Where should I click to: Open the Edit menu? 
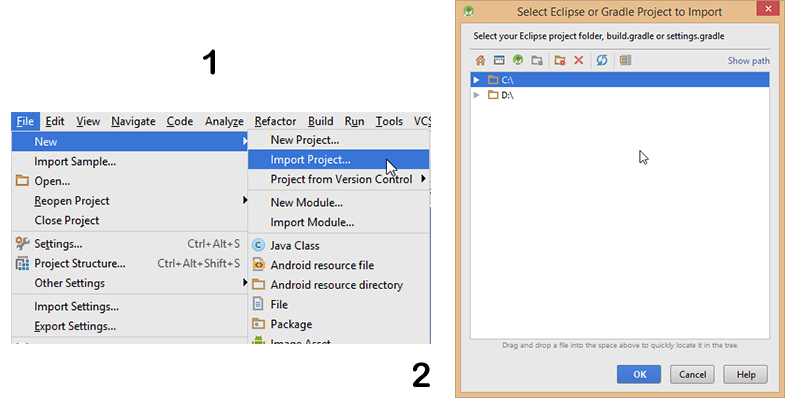pyautogui.click(x=55, y=121)
